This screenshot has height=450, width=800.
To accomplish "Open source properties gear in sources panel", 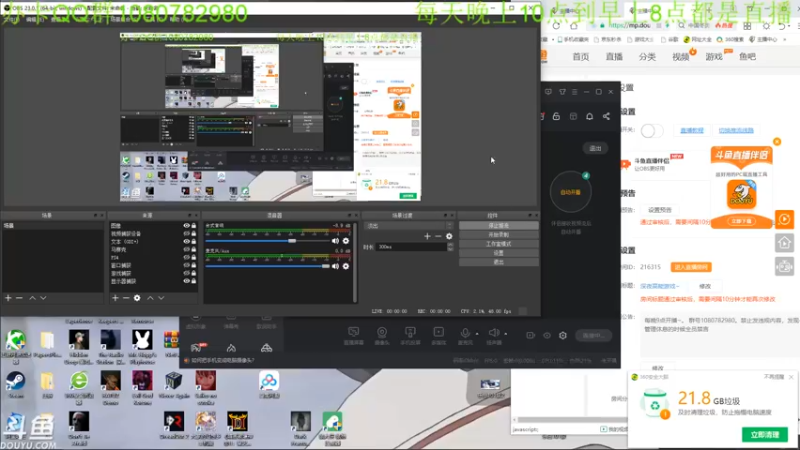I will 137,297.
